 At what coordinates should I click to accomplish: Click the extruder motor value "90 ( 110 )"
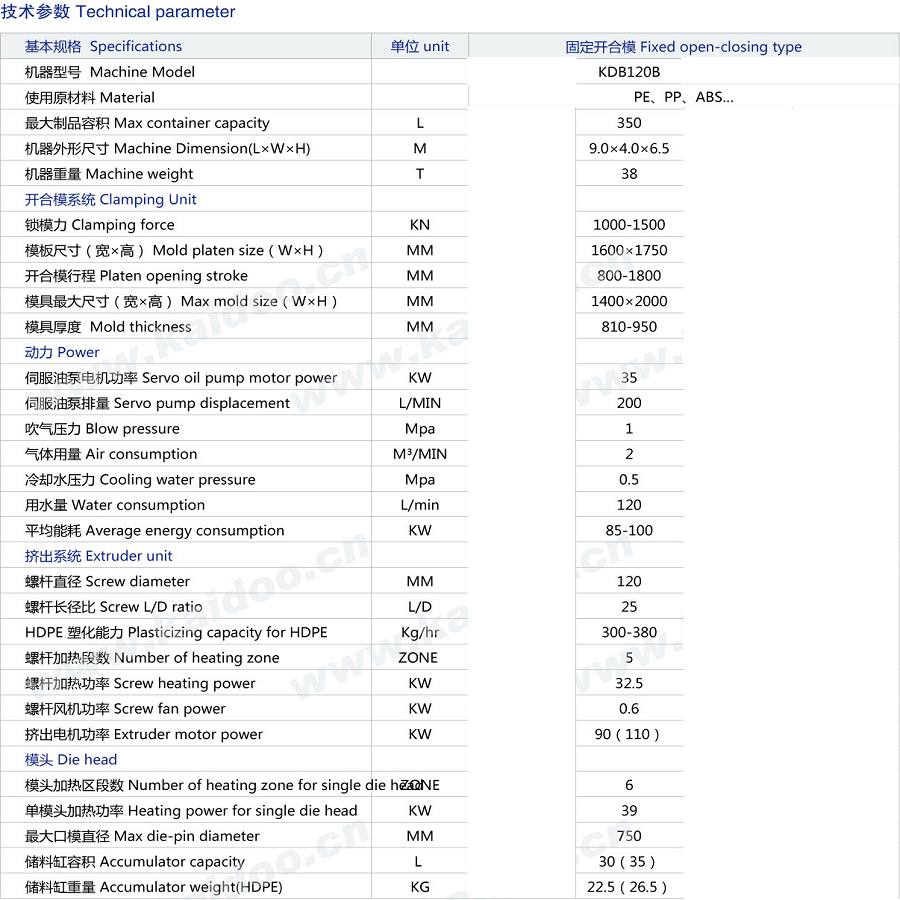pos(627,735)
